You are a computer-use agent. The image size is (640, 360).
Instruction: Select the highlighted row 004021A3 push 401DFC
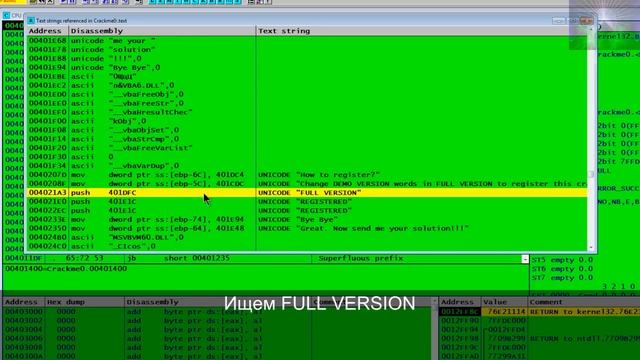307,193
